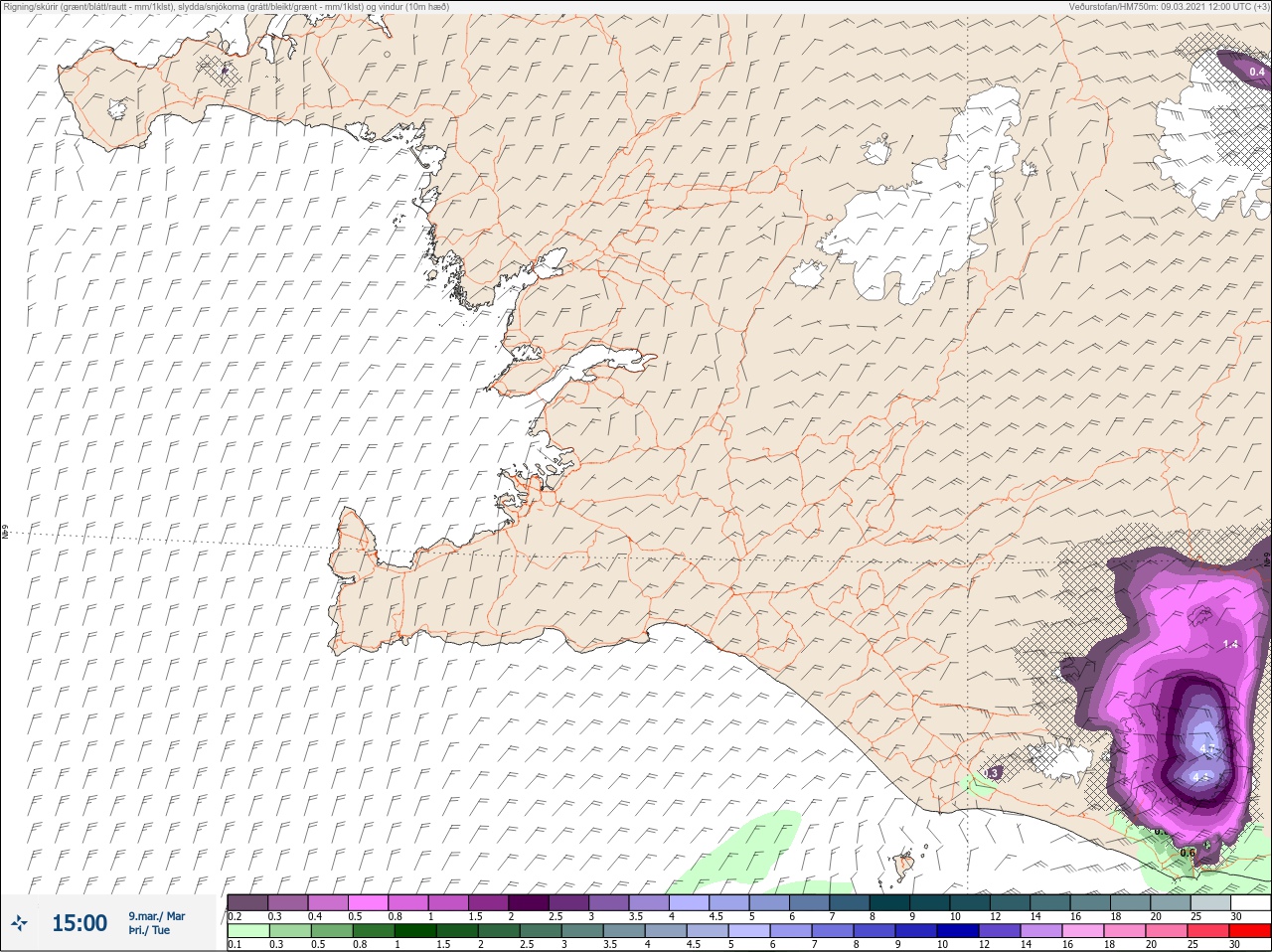
Task: Click top legend swatch between 4 and 4.5
Action: coord(690,902)
